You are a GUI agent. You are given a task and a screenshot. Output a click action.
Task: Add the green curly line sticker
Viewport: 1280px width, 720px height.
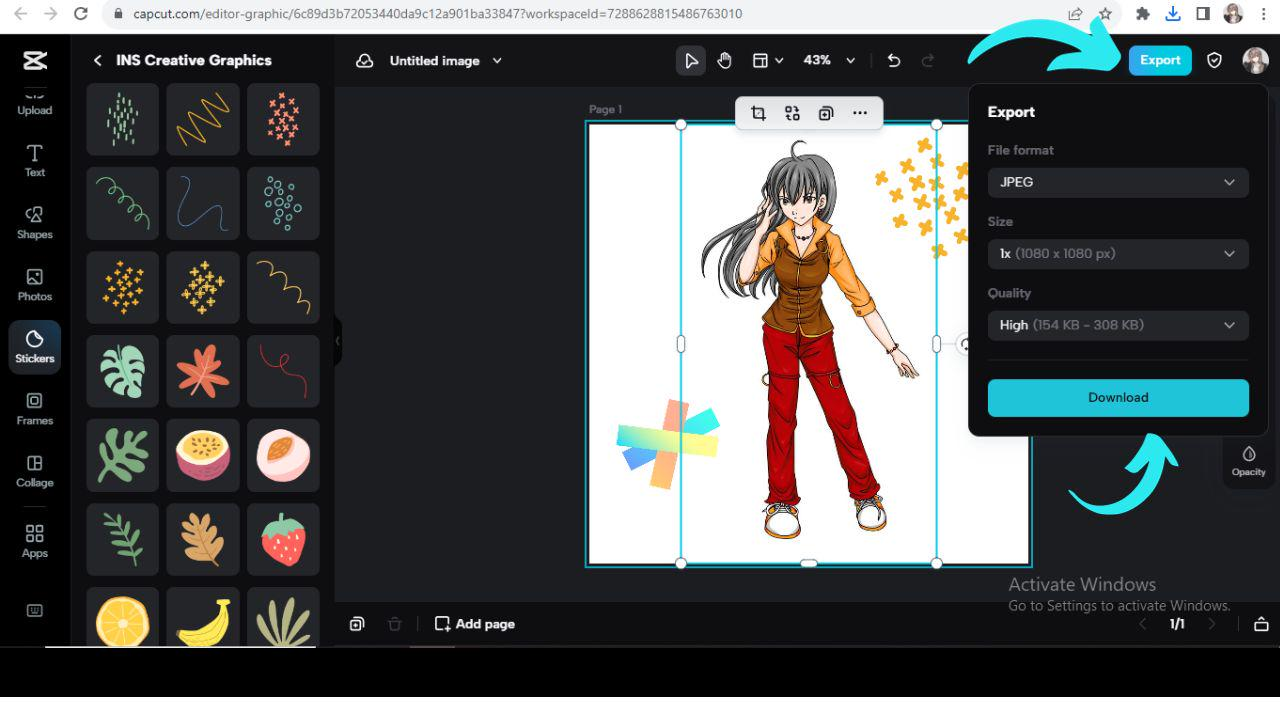click(123, 203)
